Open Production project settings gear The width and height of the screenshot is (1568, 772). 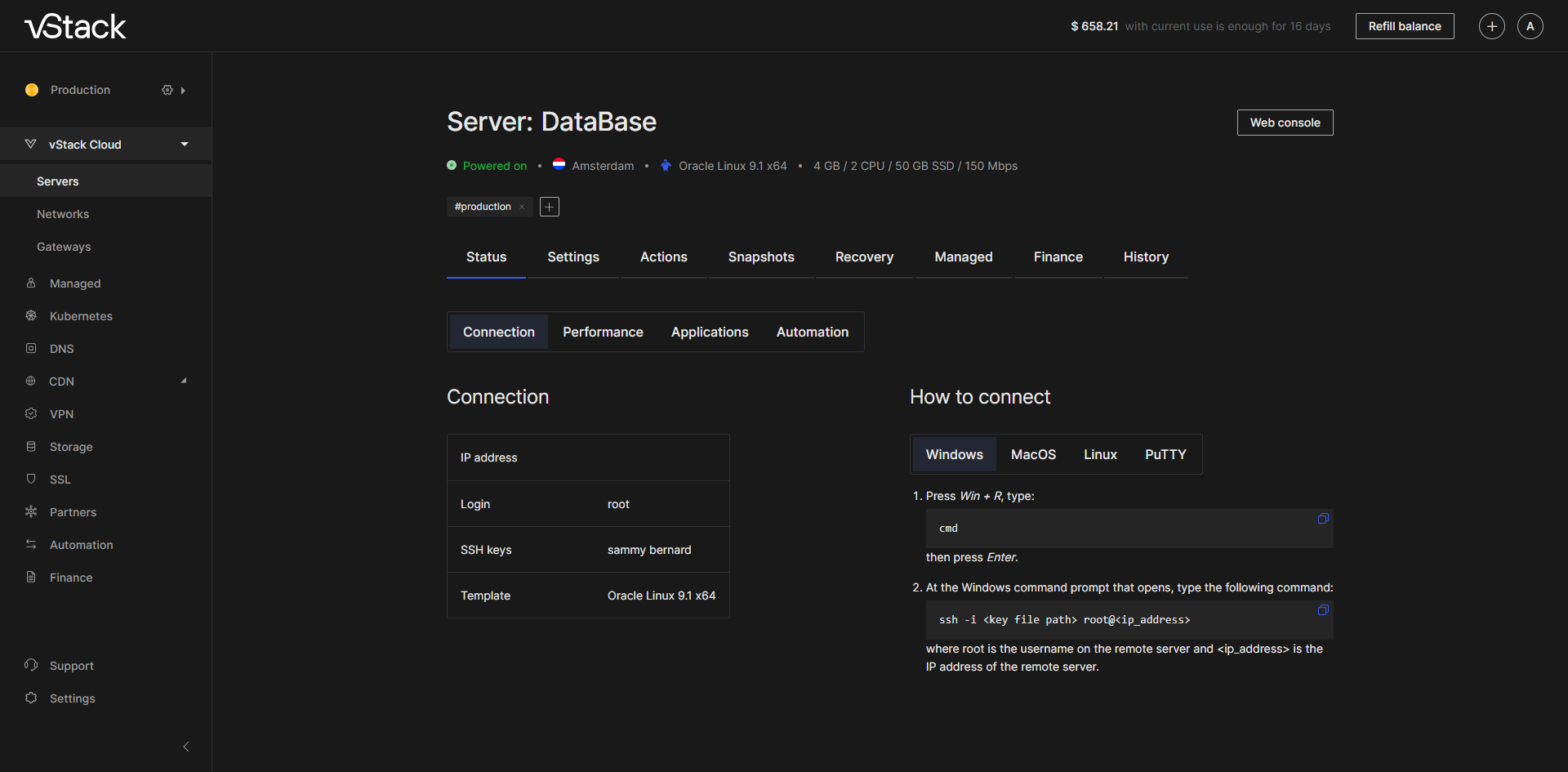(167, 90)
